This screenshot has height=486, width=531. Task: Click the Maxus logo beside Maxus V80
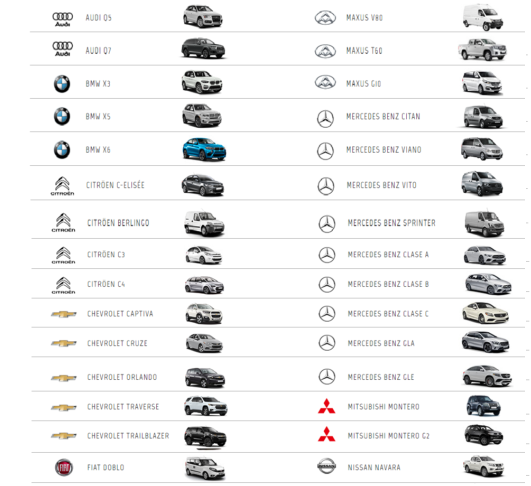pyautogui.click(x=325, y=18)
